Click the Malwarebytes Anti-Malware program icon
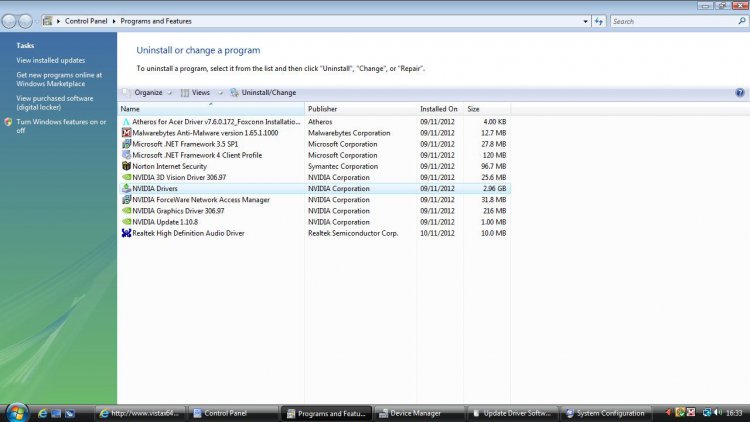 (x=126, y=133)
